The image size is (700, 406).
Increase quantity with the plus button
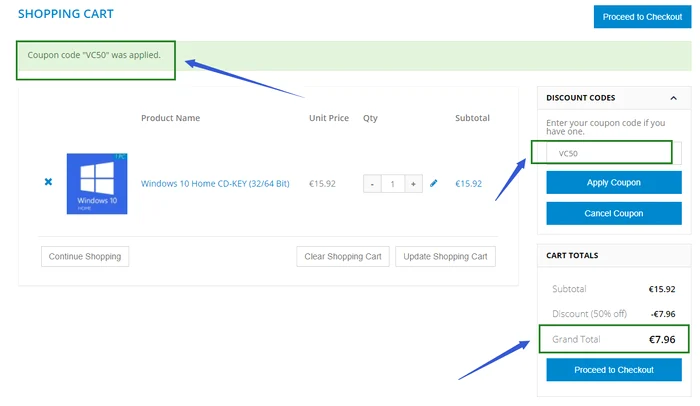click(414, 184)
